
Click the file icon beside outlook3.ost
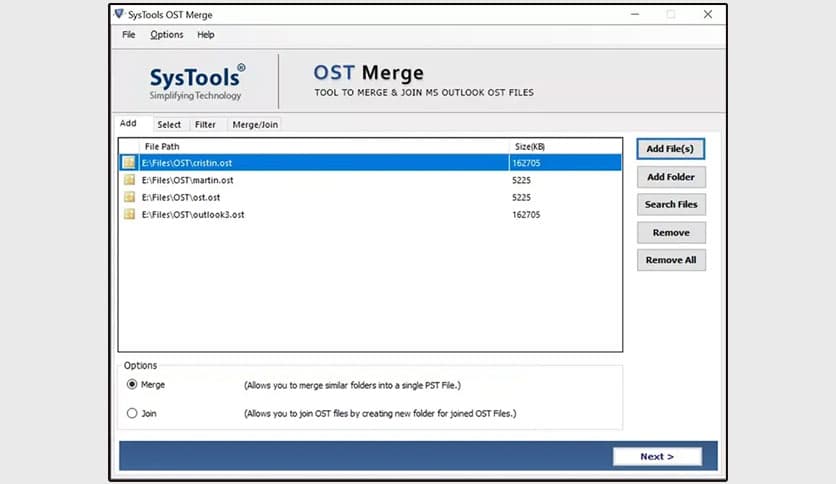[x=129, y=214]
